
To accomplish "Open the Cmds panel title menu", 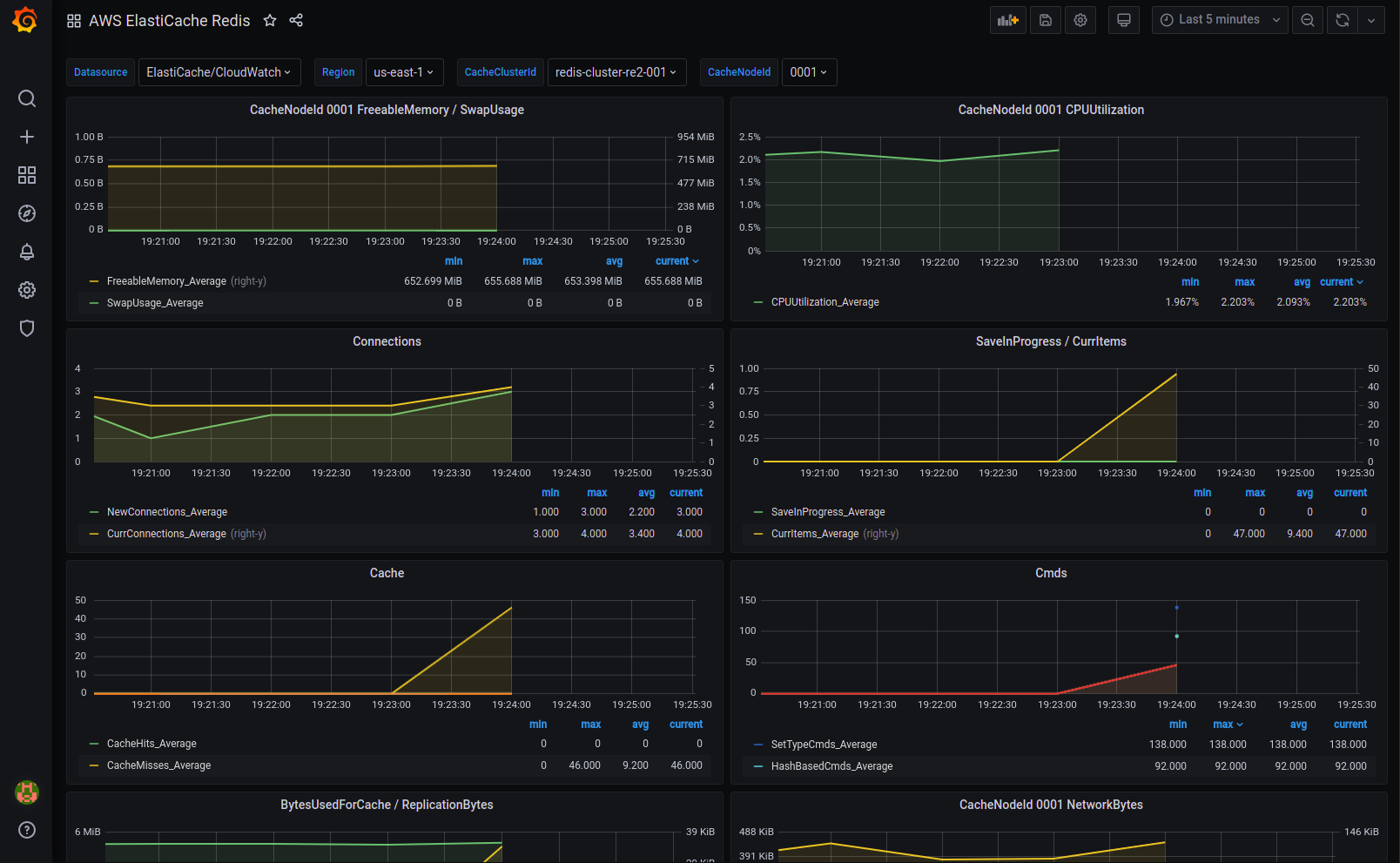I will tap(1051, 573).
